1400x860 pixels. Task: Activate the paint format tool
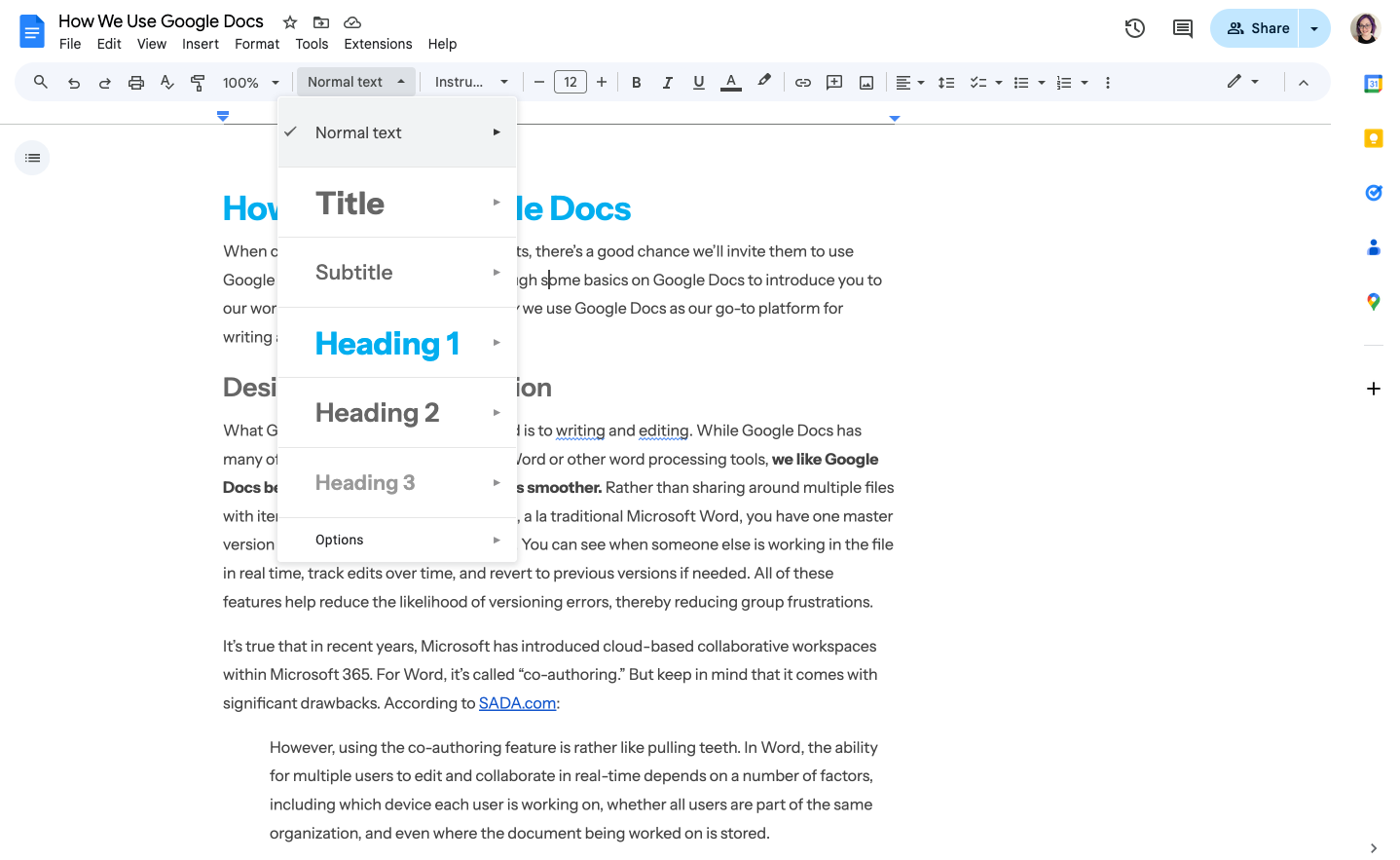click(x=199, y=83)
